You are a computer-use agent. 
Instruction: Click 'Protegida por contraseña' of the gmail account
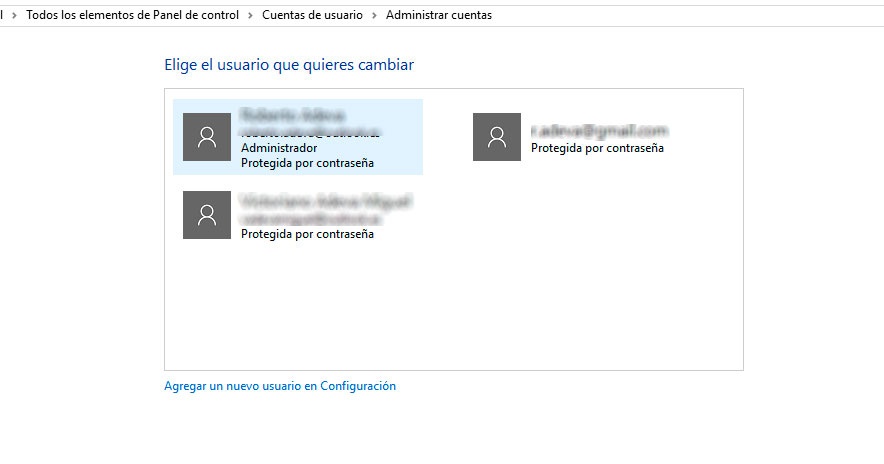pyautogui.click(x=597, y=148)
